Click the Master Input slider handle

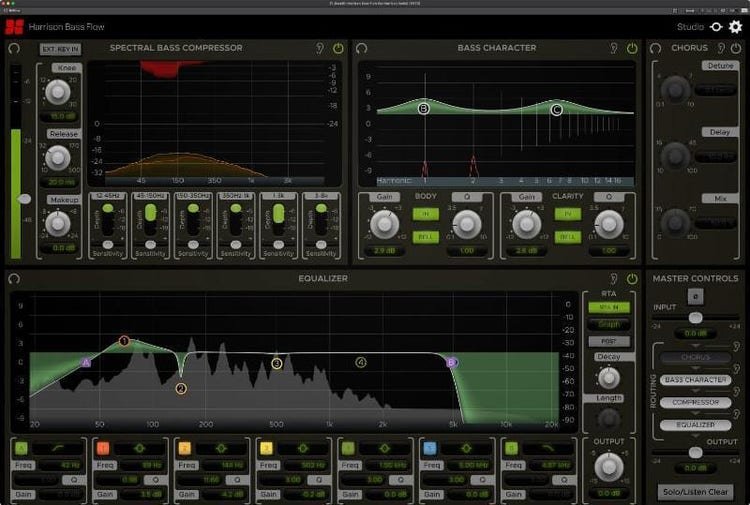(x=695, y=318)
